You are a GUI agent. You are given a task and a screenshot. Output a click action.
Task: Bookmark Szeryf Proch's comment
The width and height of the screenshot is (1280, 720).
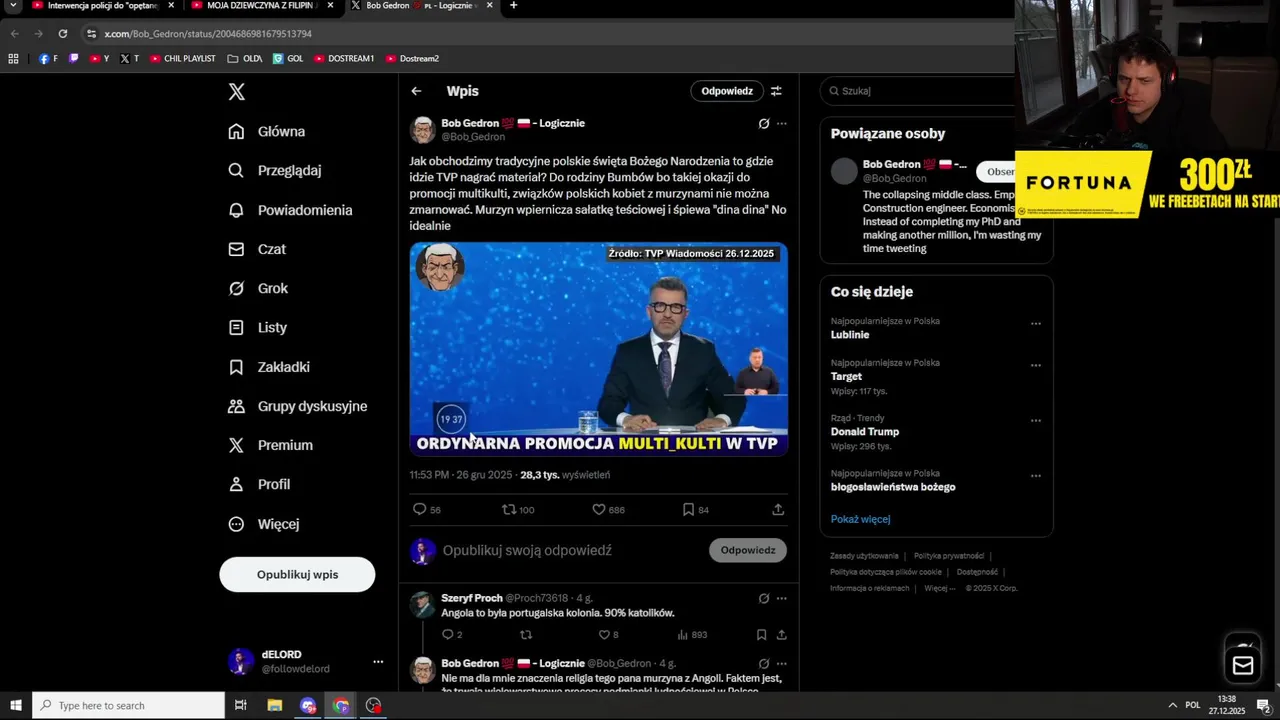761,635
